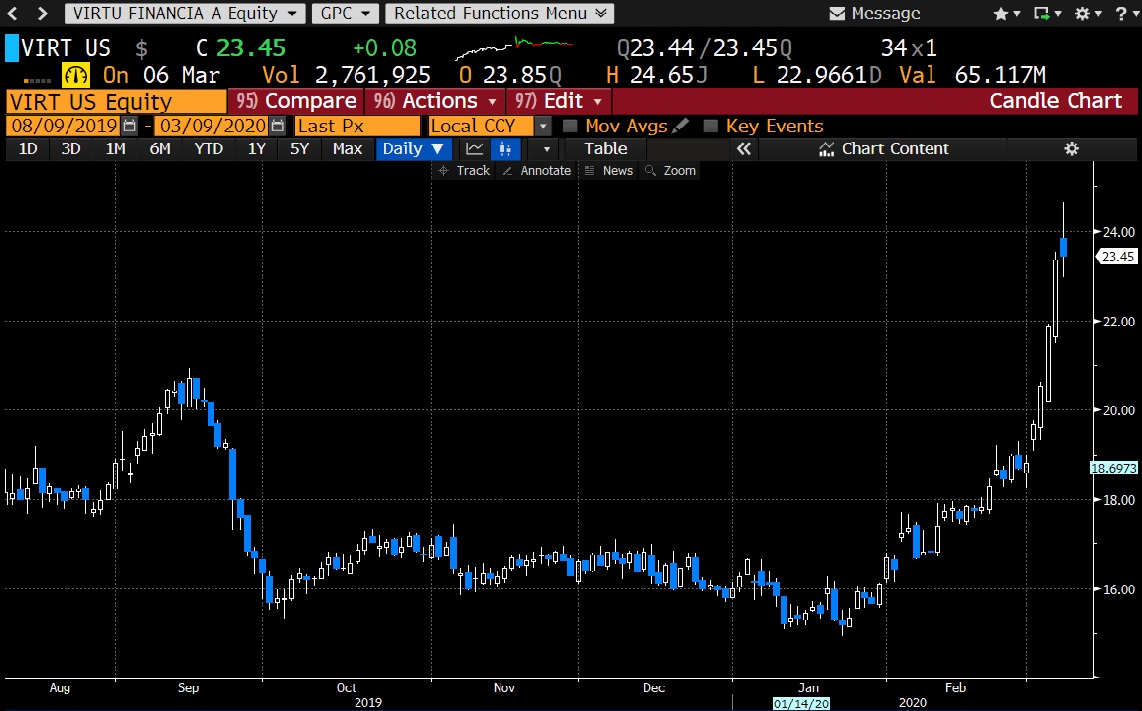Click the yellow gauge icon beside On 06 Mar
The width and height of the screenshot is (1142, 711).
coord(76,75)
